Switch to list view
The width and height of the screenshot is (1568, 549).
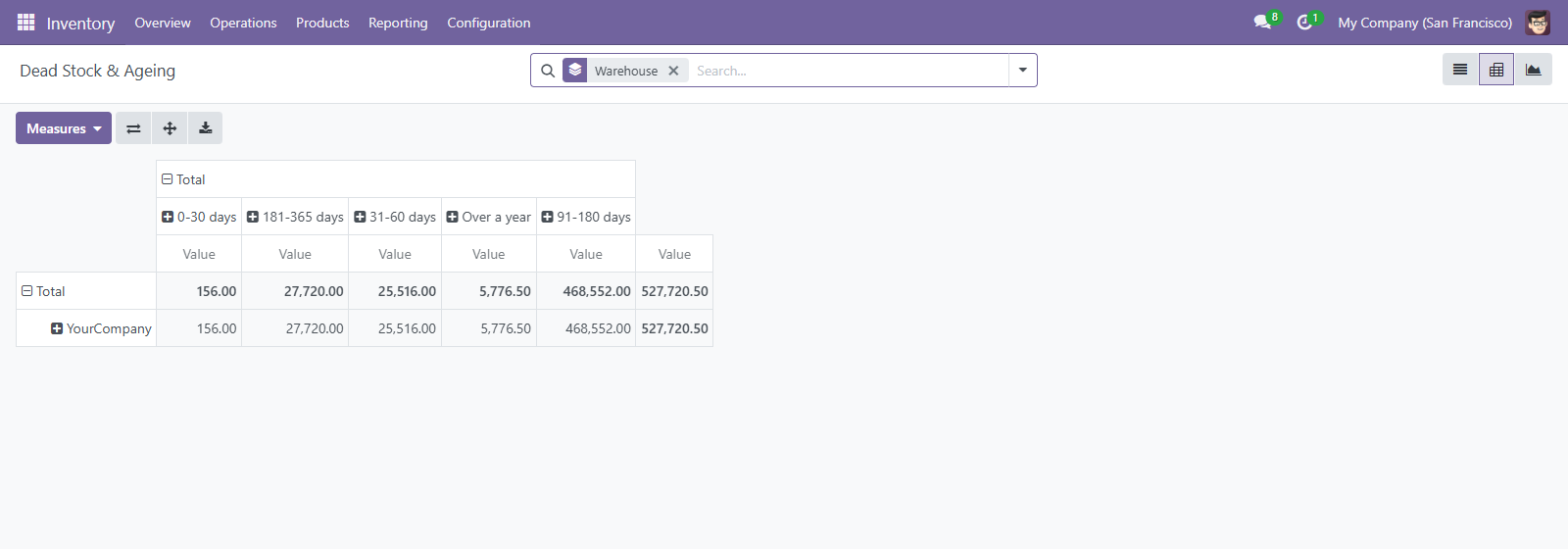tap(1460, 70)
